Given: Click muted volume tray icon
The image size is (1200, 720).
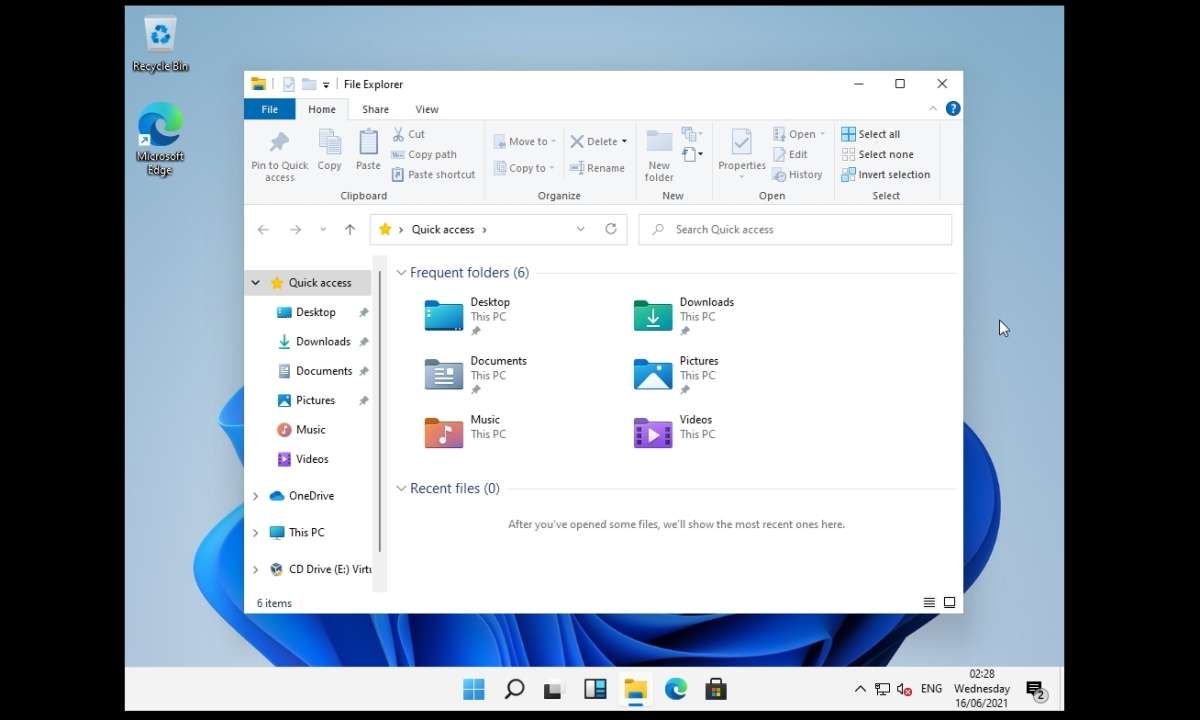Looking at the screenshot, I should (905, 689).
